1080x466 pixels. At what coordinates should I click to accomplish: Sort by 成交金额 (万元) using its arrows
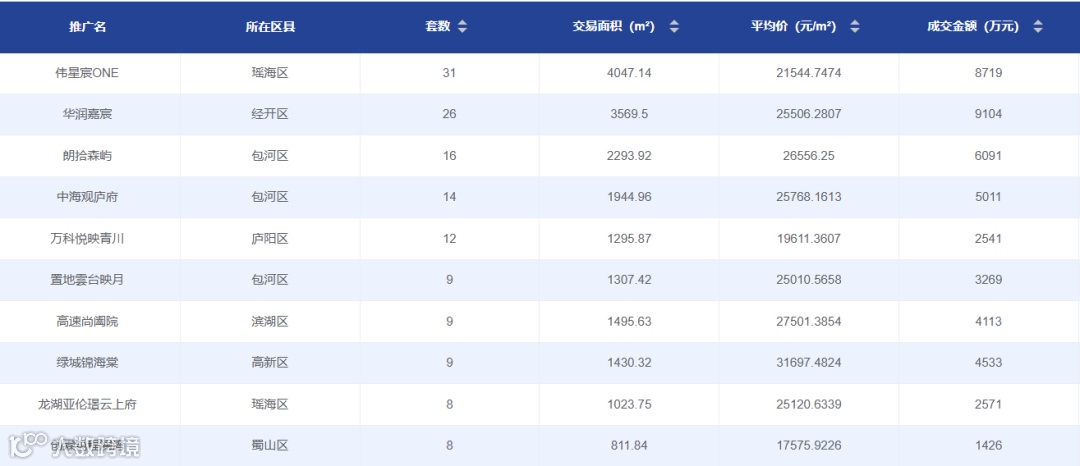[x=1037, y=27]
